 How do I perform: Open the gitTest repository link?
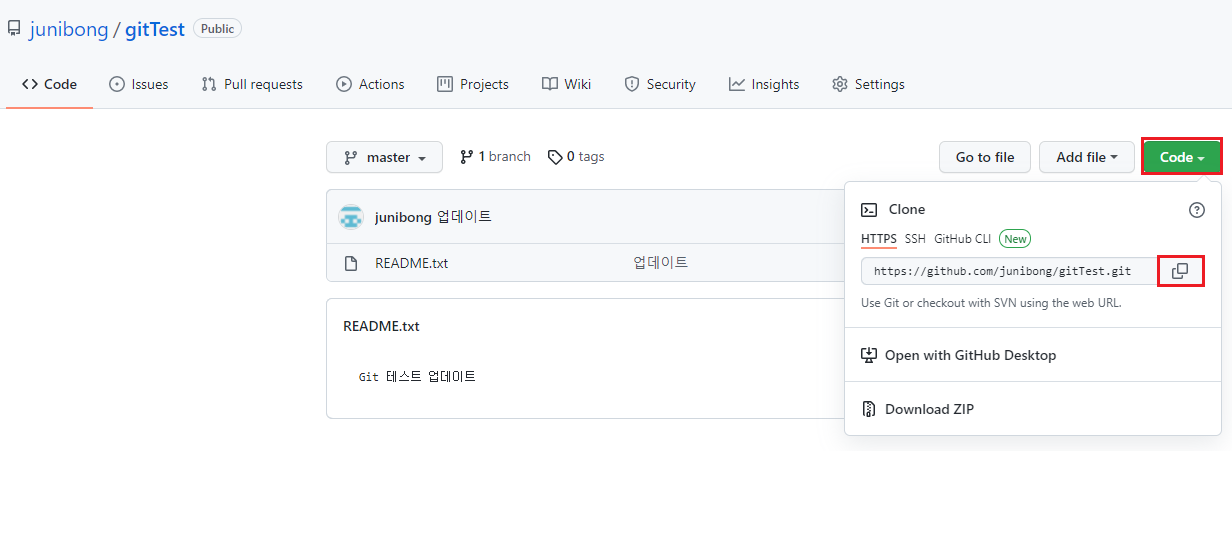click(x=155, y=29)
